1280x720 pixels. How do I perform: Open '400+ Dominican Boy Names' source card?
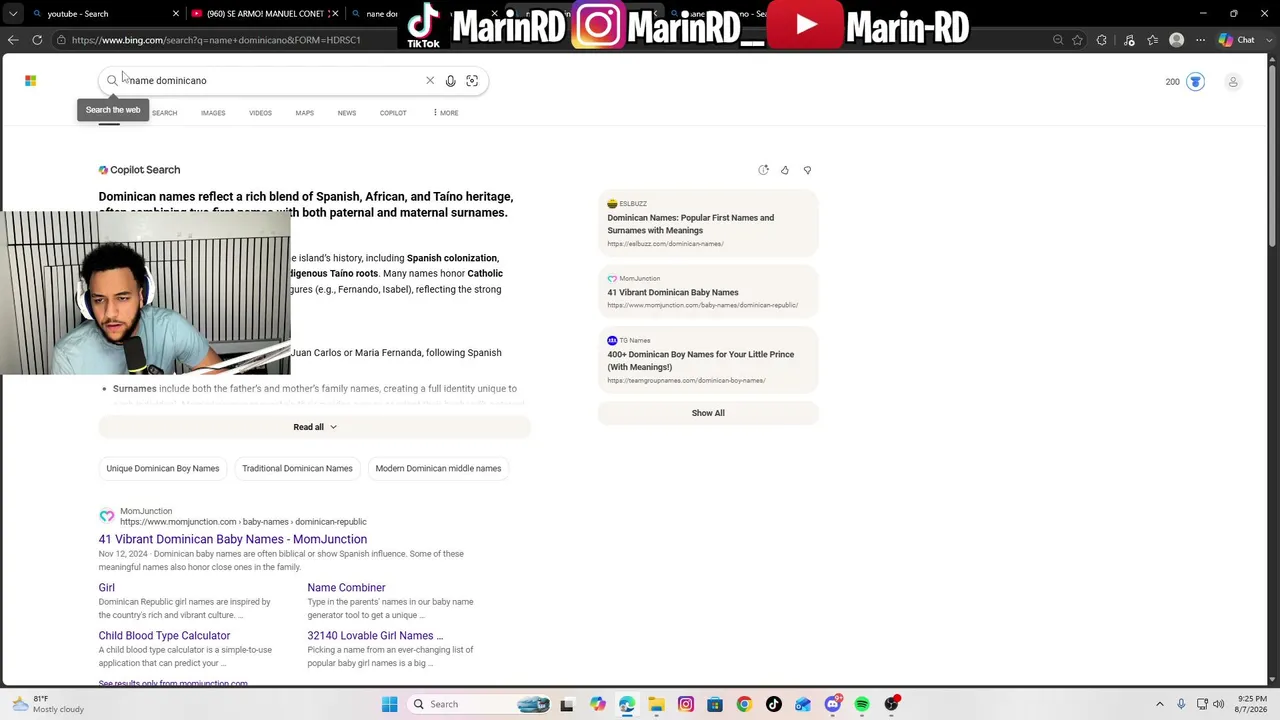tap(708, 360)
